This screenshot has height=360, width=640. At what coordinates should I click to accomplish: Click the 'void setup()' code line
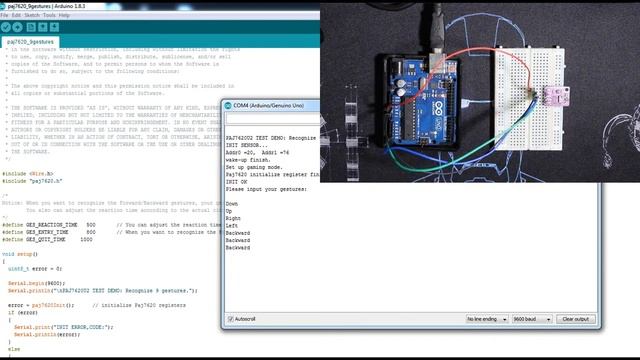click(20, 254)
